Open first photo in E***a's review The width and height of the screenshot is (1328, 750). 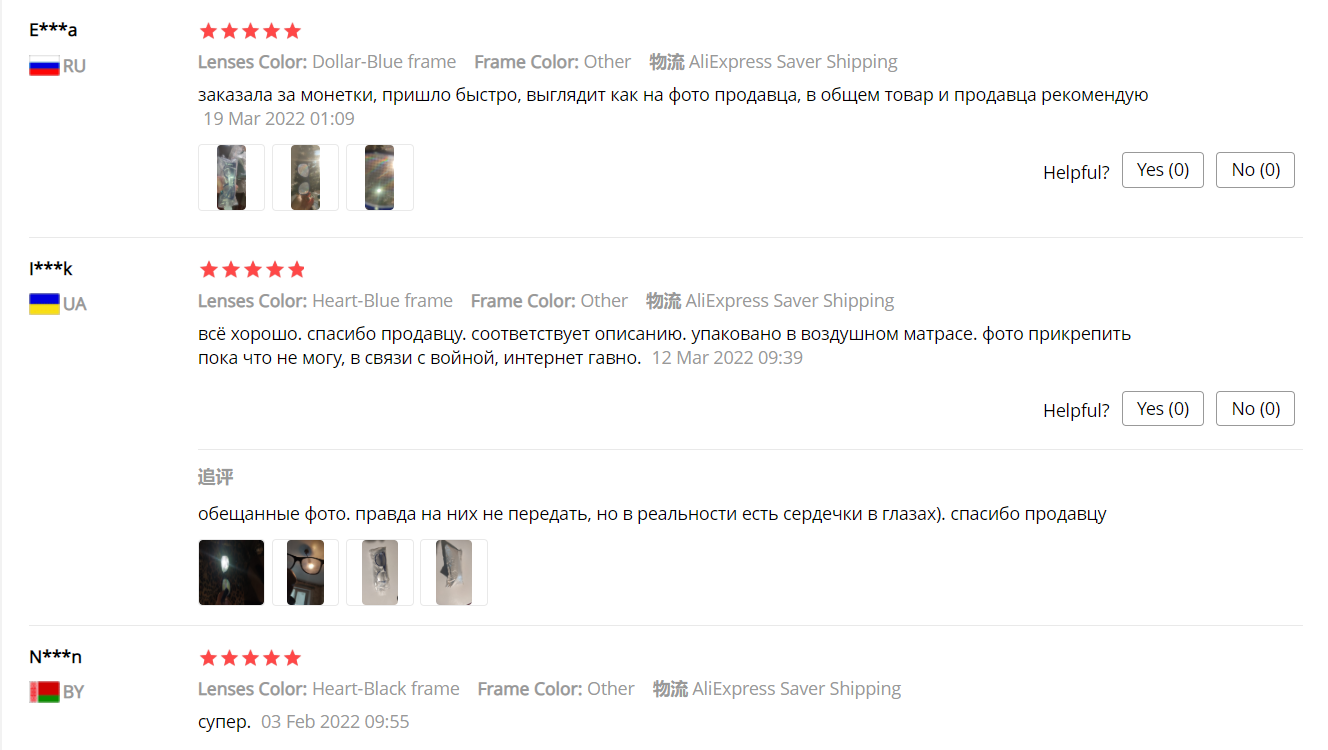[231, 177]
